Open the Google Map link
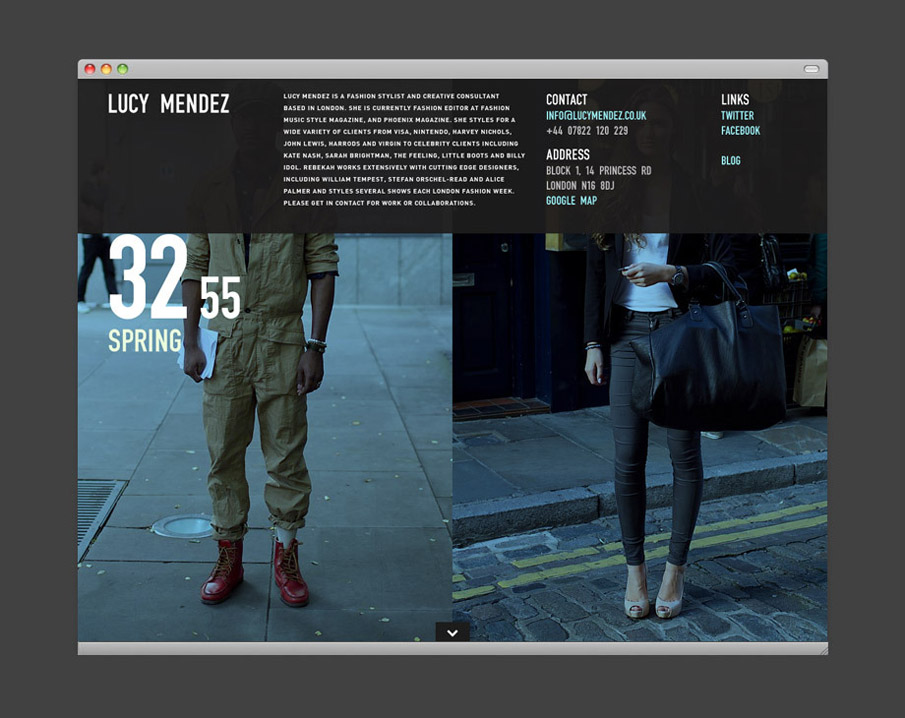 coord(571,201)
